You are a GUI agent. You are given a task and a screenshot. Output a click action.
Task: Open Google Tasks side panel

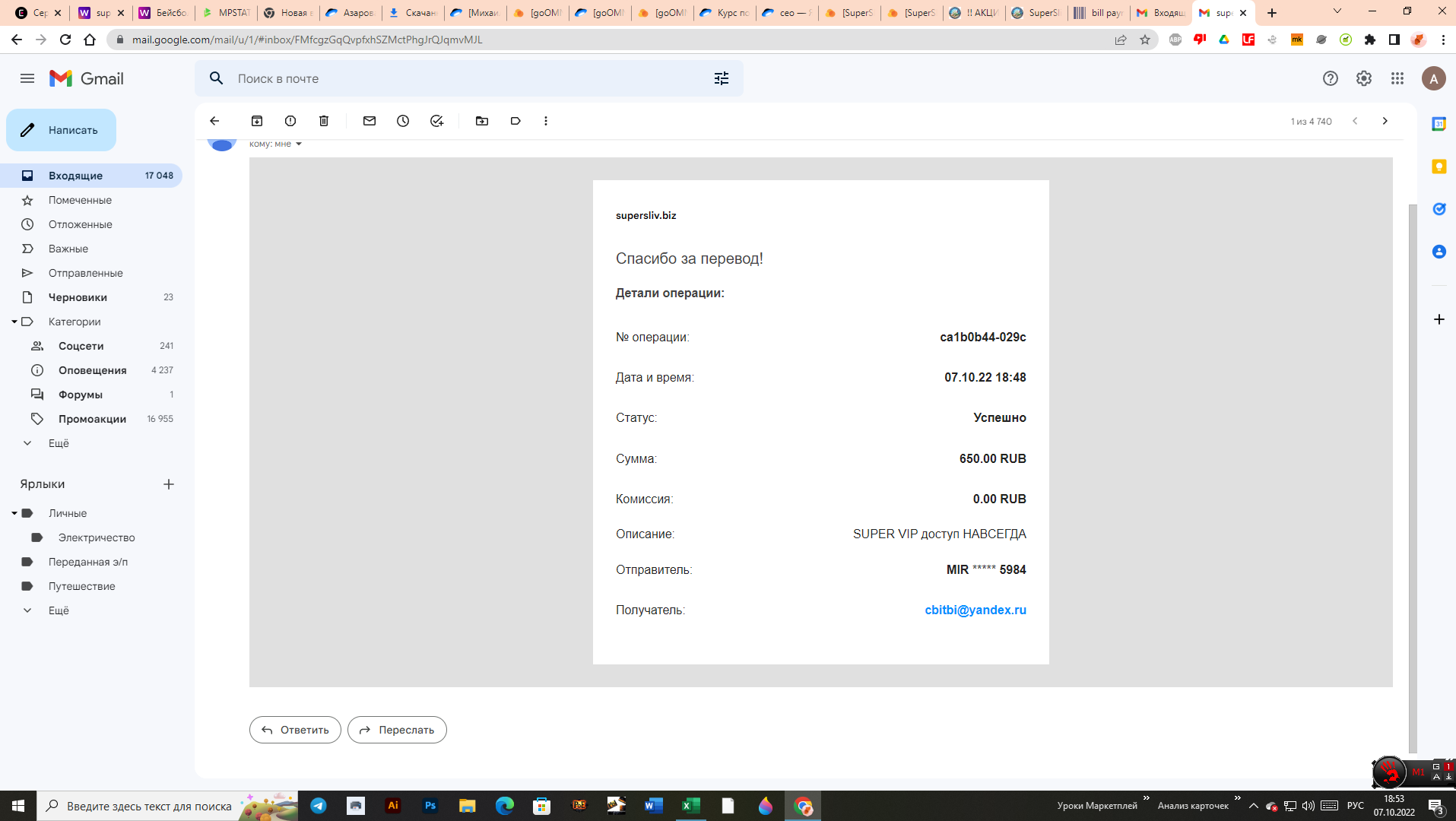click(1439, 209)
